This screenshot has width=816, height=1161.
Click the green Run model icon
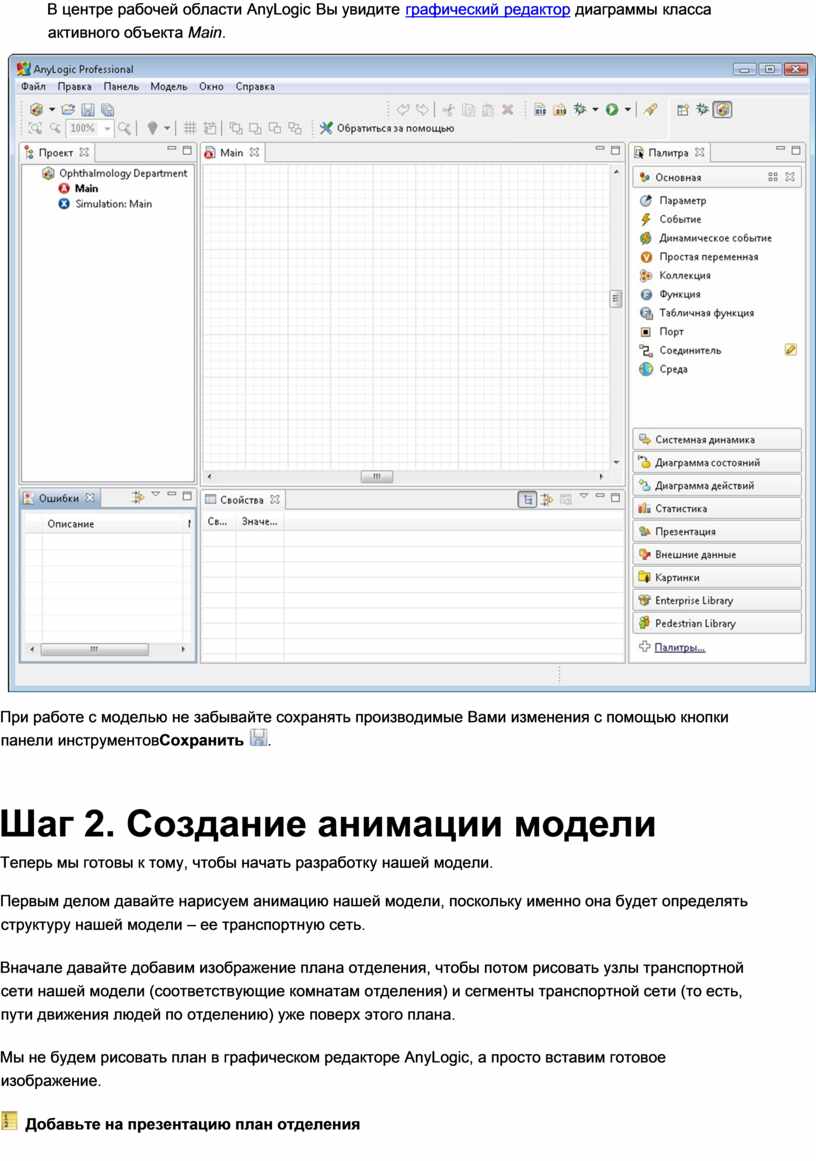click(612, 110)
